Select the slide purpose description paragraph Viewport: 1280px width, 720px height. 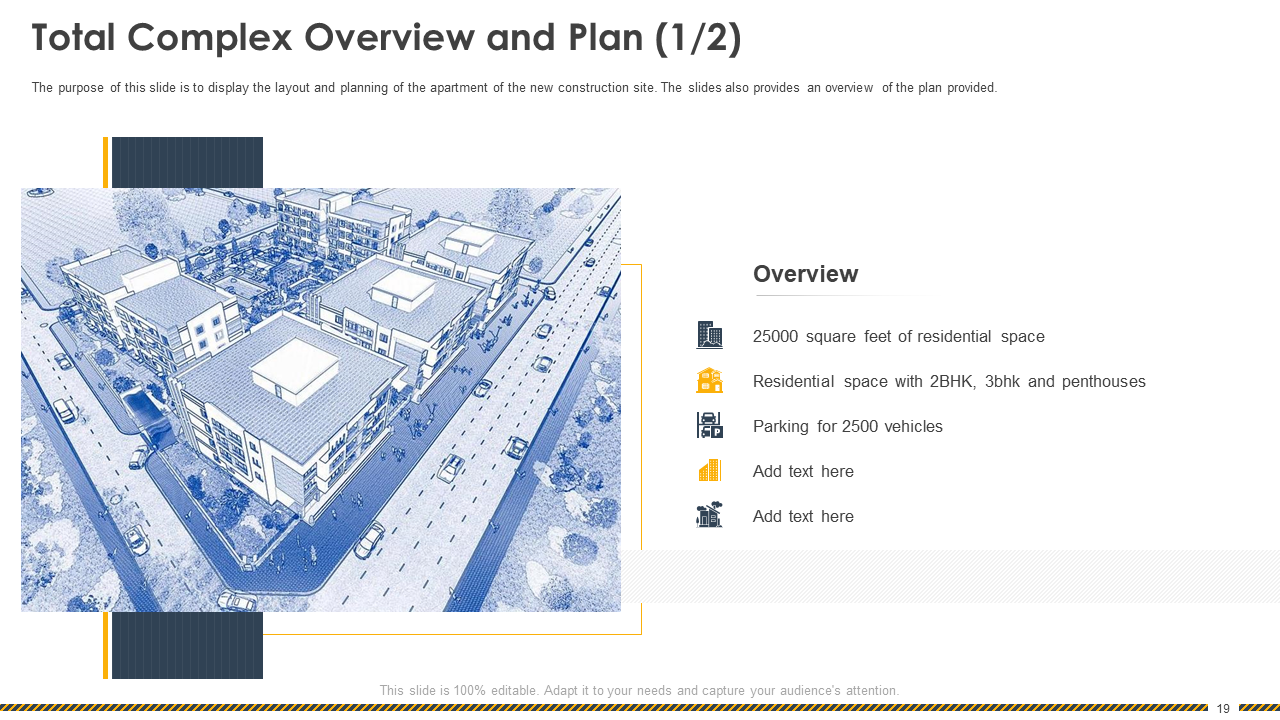point(514,88)
